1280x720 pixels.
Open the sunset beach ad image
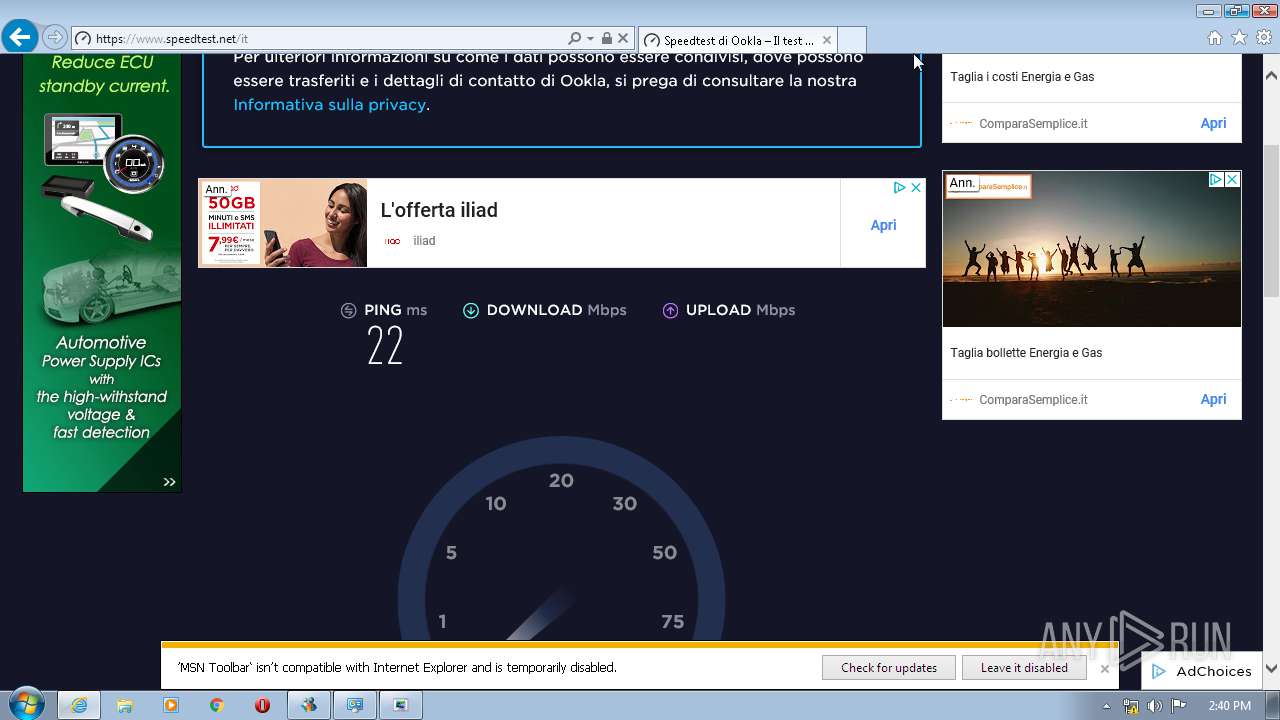(1091, 249)
